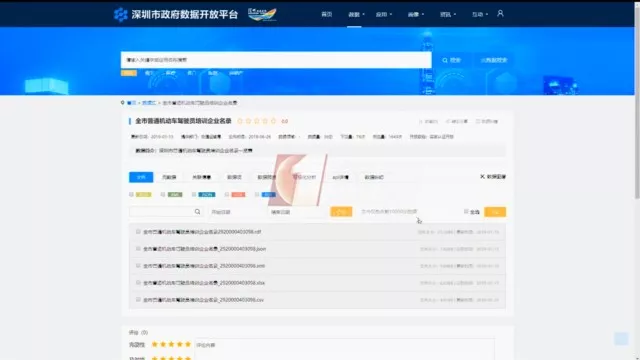Click the Shenzhen open data platform logo
Screen dimensions: 640x360
[176, 14]
